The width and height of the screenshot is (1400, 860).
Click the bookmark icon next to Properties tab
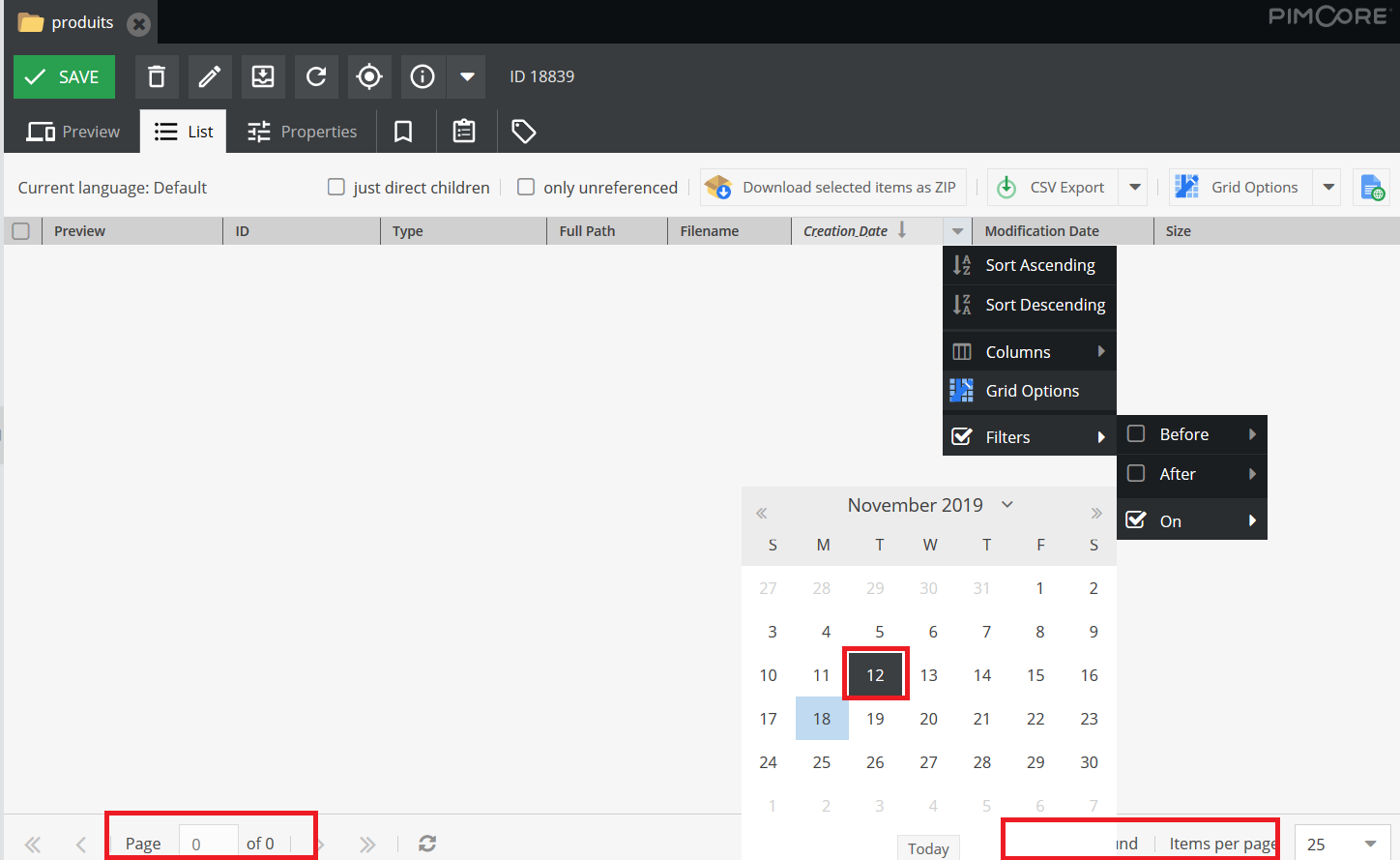[x=403, y=131]
